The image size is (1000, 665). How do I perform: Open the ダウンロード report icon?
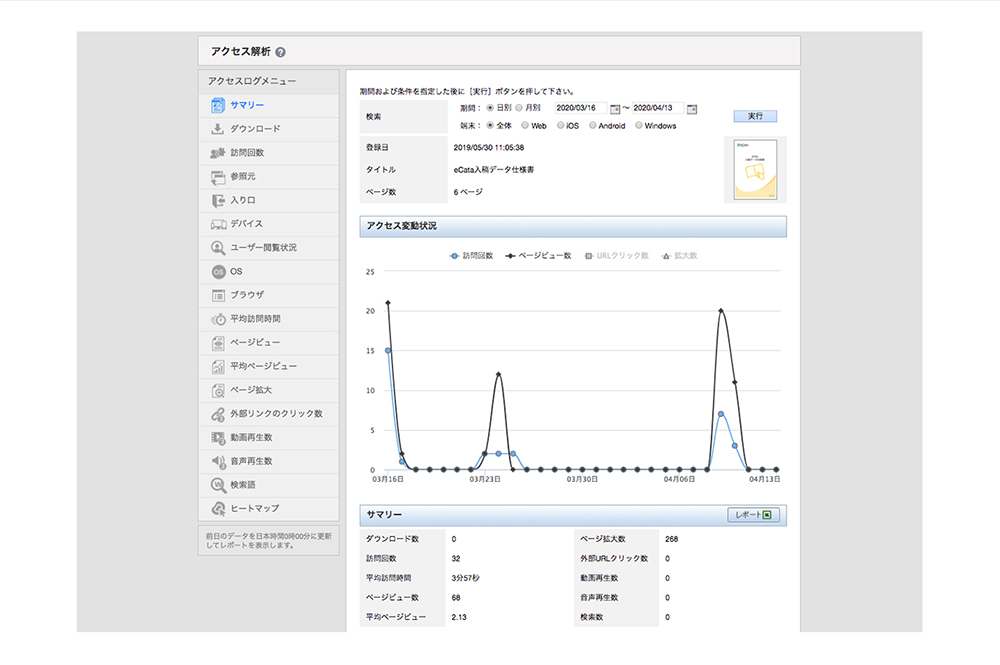(218, 129)
